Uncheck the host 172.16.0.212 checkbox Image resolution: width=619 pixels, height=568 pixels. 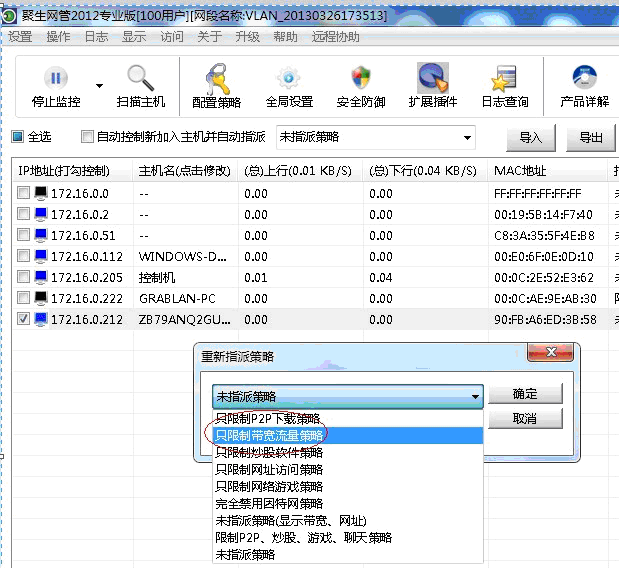click(24, 319)
